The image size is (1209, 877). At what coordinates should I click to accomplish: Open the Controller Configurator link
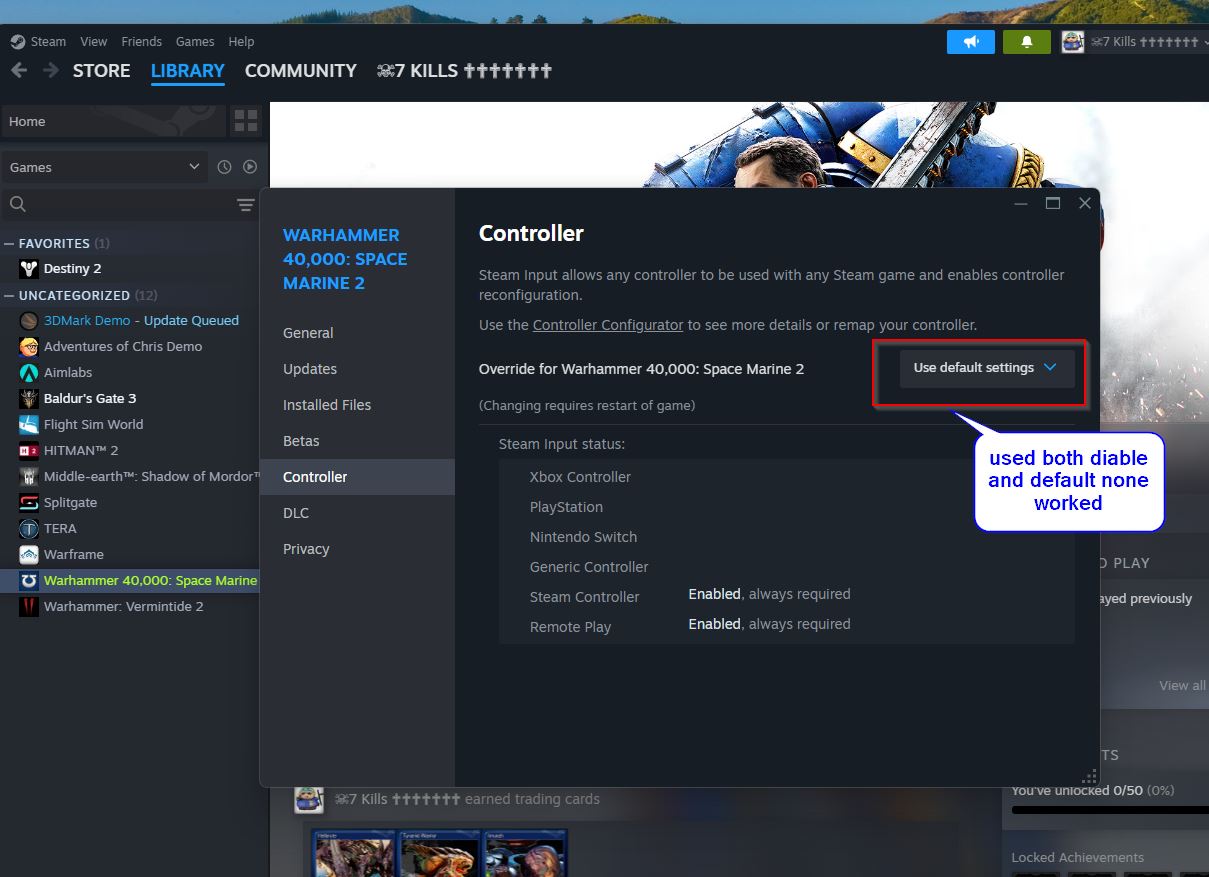(608, 325)
